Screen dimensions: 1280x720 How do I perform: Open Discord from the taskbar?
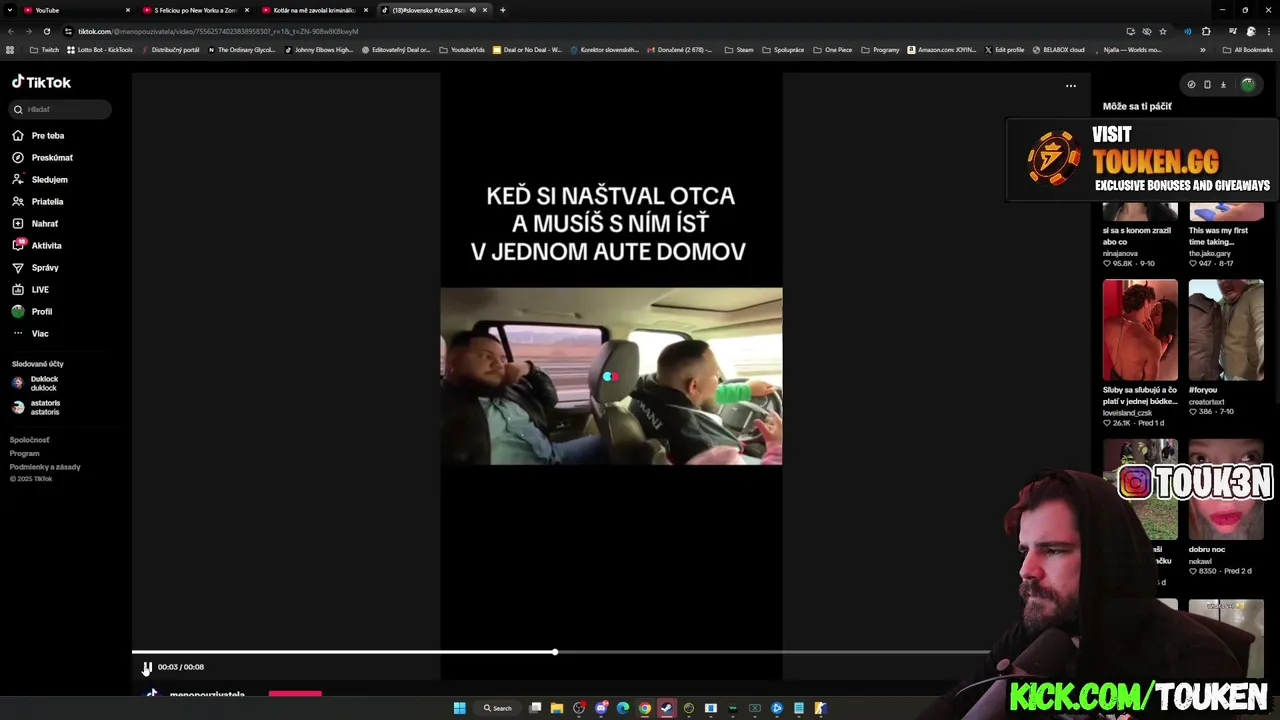point(601,708)
